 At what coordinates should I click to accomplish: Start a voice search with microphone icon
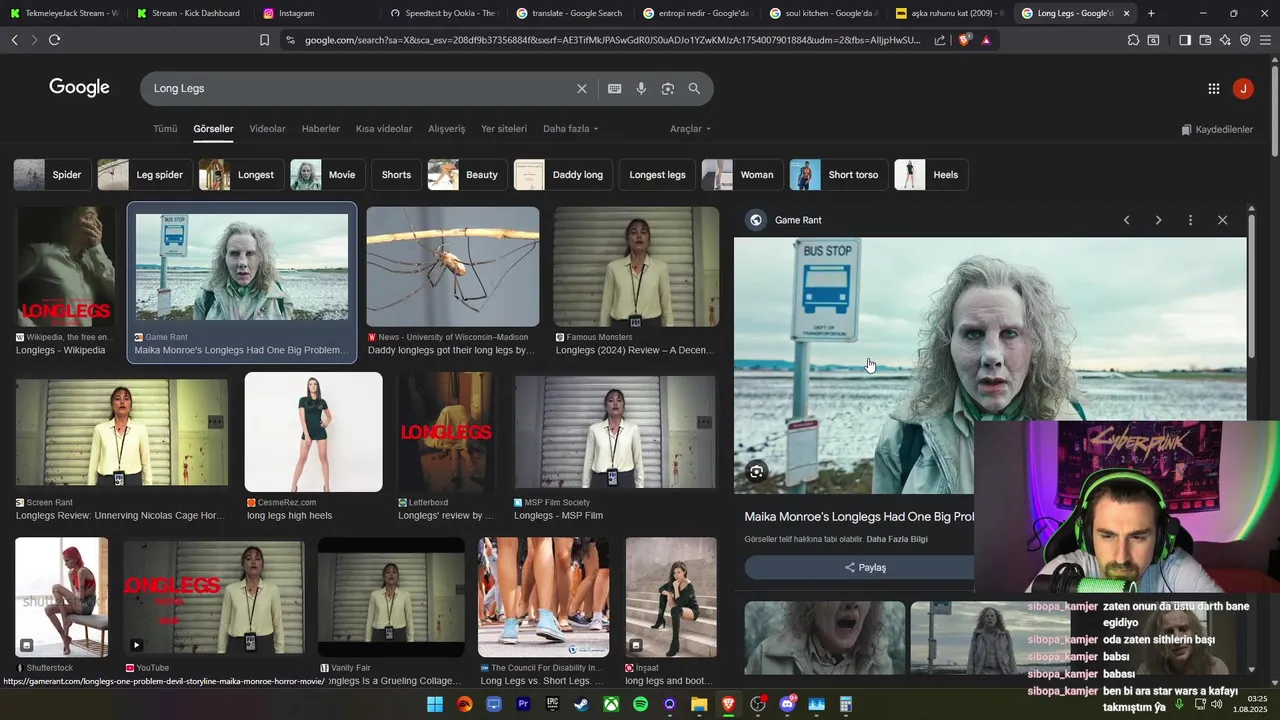click(641, 89)
